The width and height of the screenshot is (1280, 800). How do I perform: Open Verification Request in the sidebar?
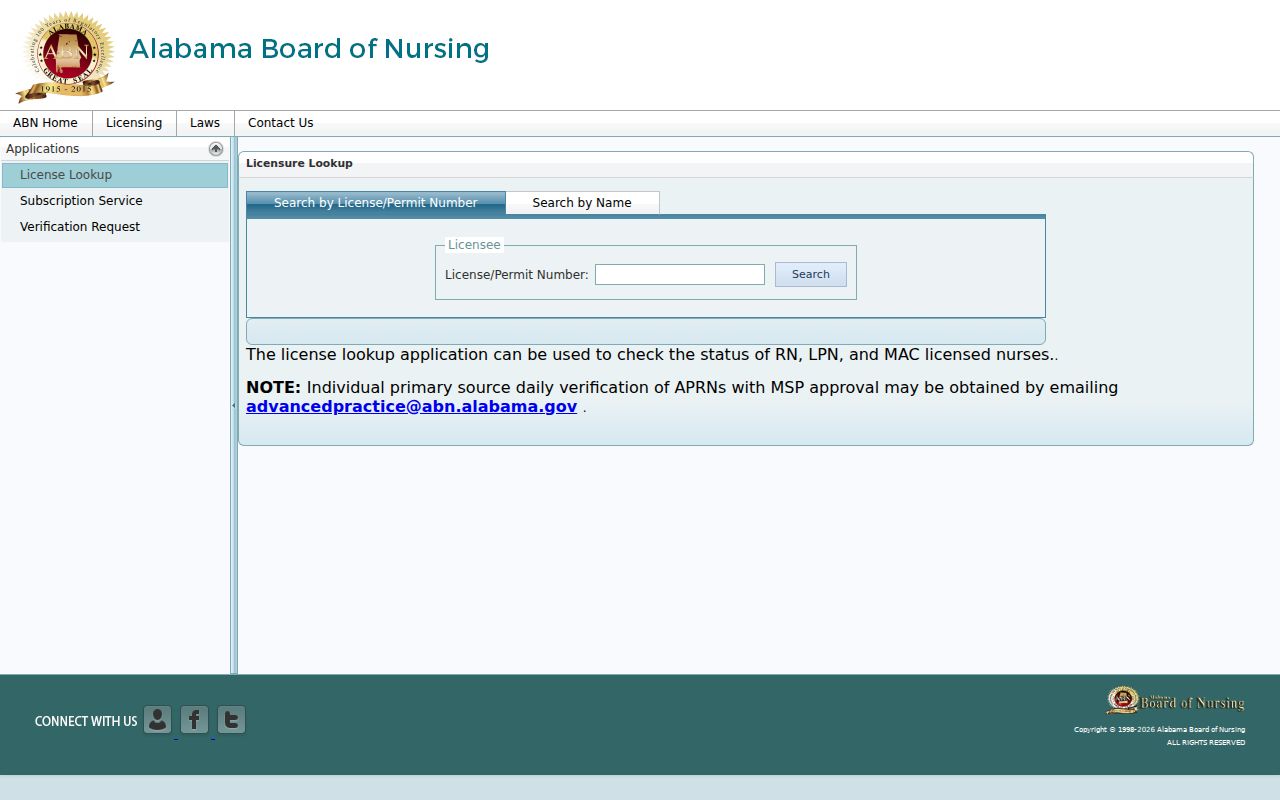coord(115,227)
